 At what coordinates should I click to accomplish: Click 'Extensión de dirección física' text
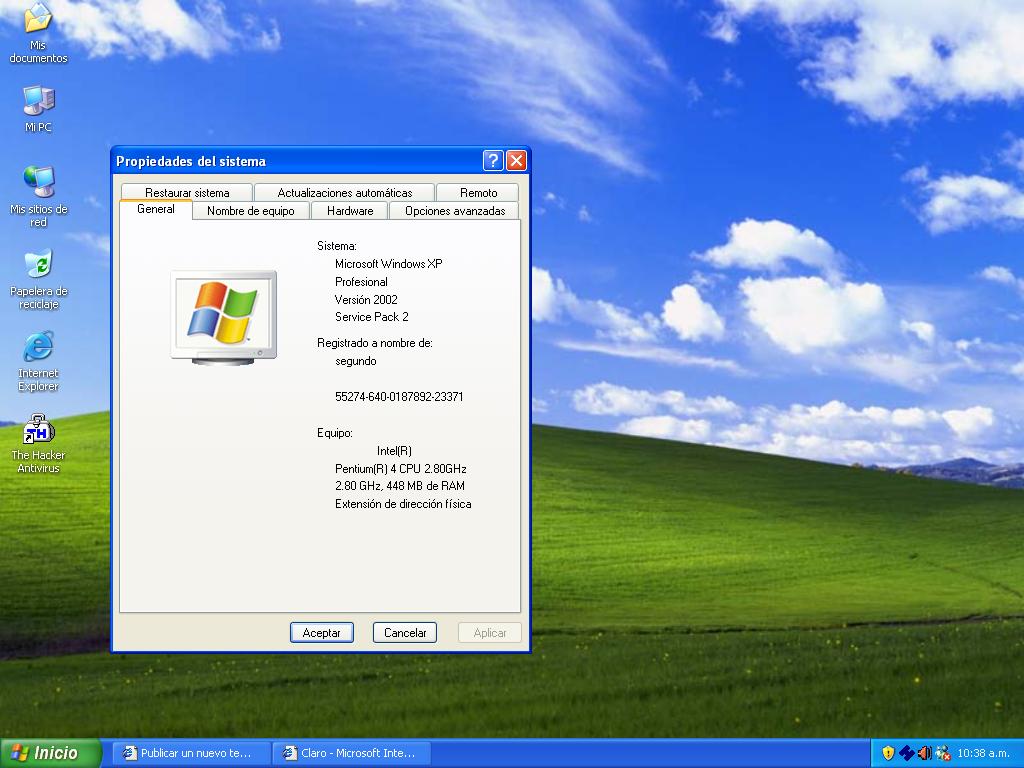coord(403,504)
